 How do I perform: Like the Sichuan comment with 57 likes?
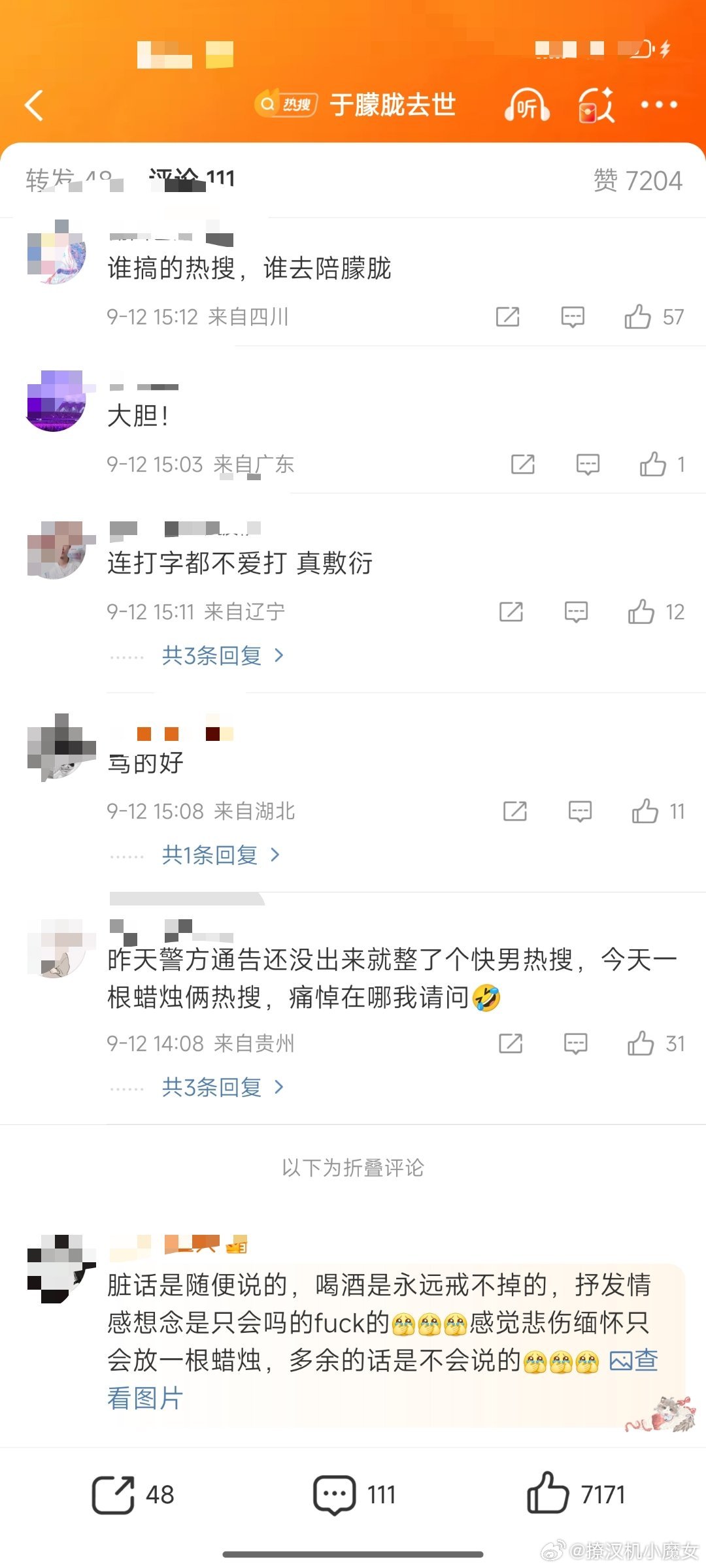(x=637, y=317)
